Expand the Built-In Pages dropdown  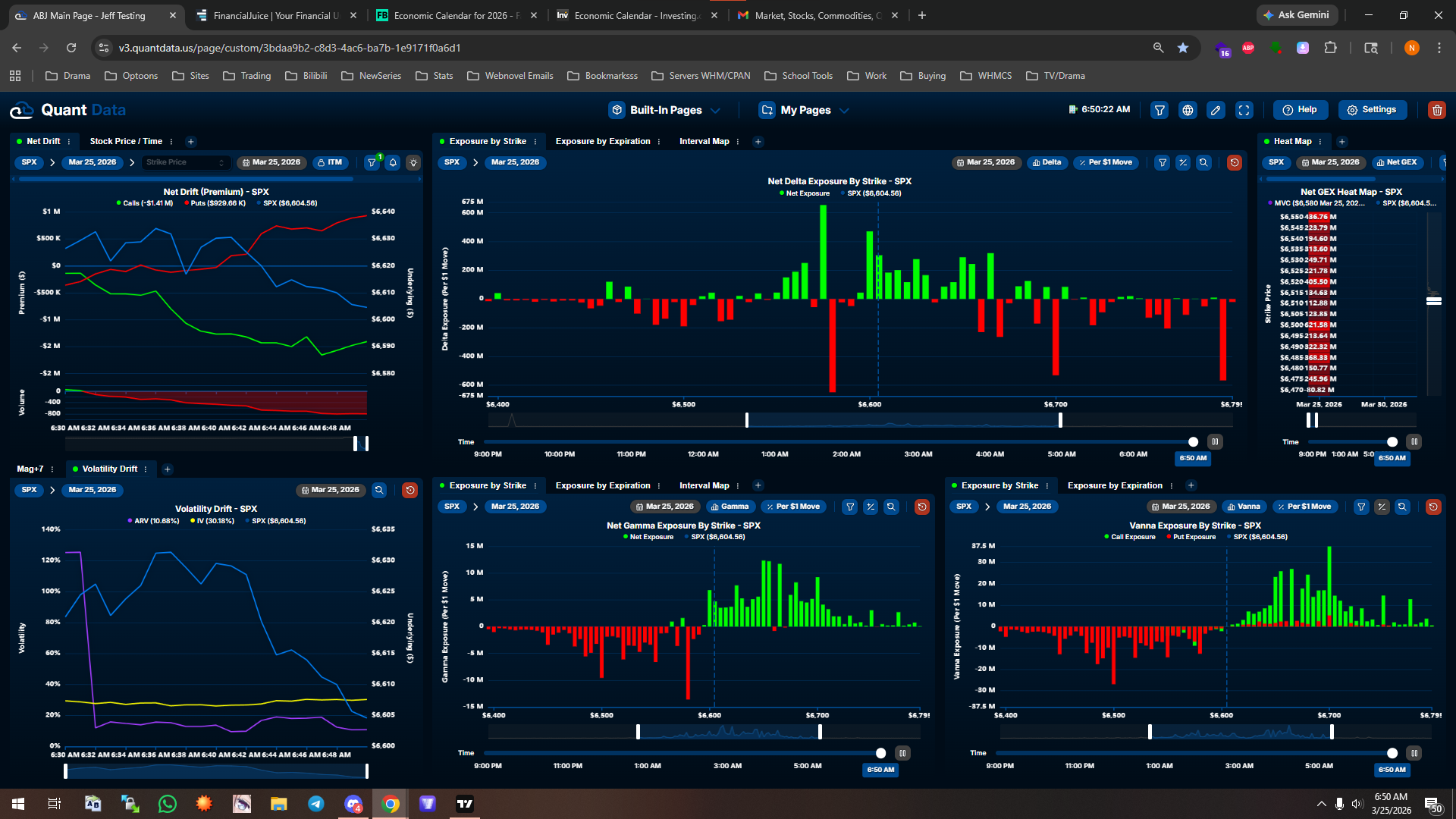pyautogui.click(x=665, y=110)
